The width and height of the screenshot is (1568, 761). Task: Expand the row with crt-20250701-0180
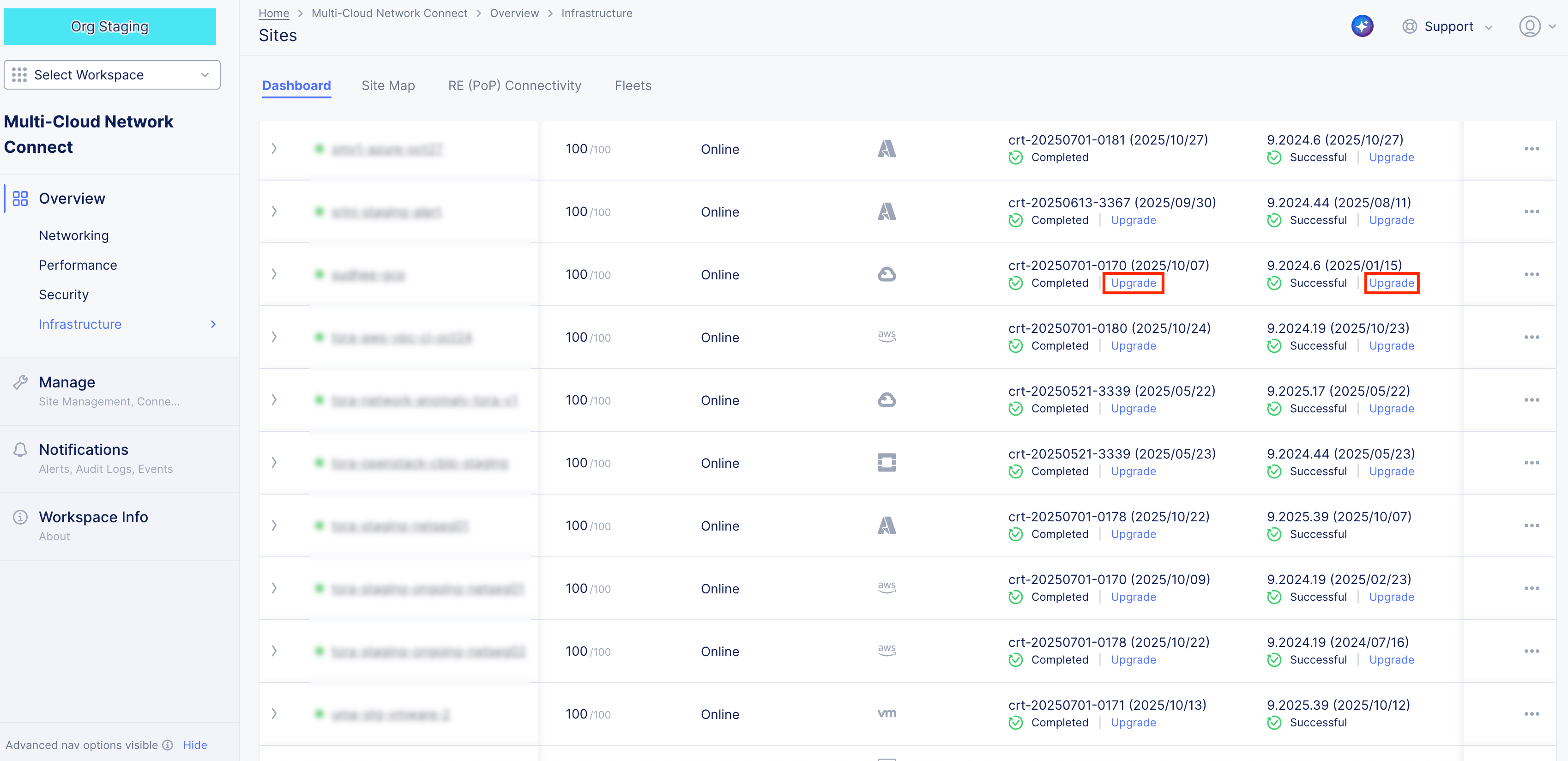point(274,337)
